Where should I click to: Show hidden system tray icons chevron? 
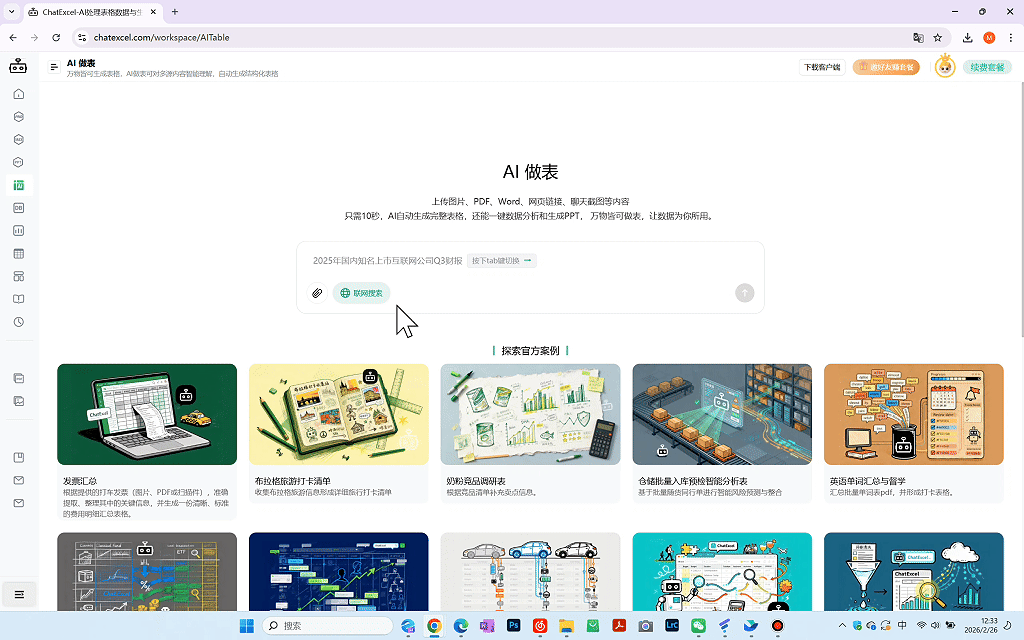[x=842, y=626]
